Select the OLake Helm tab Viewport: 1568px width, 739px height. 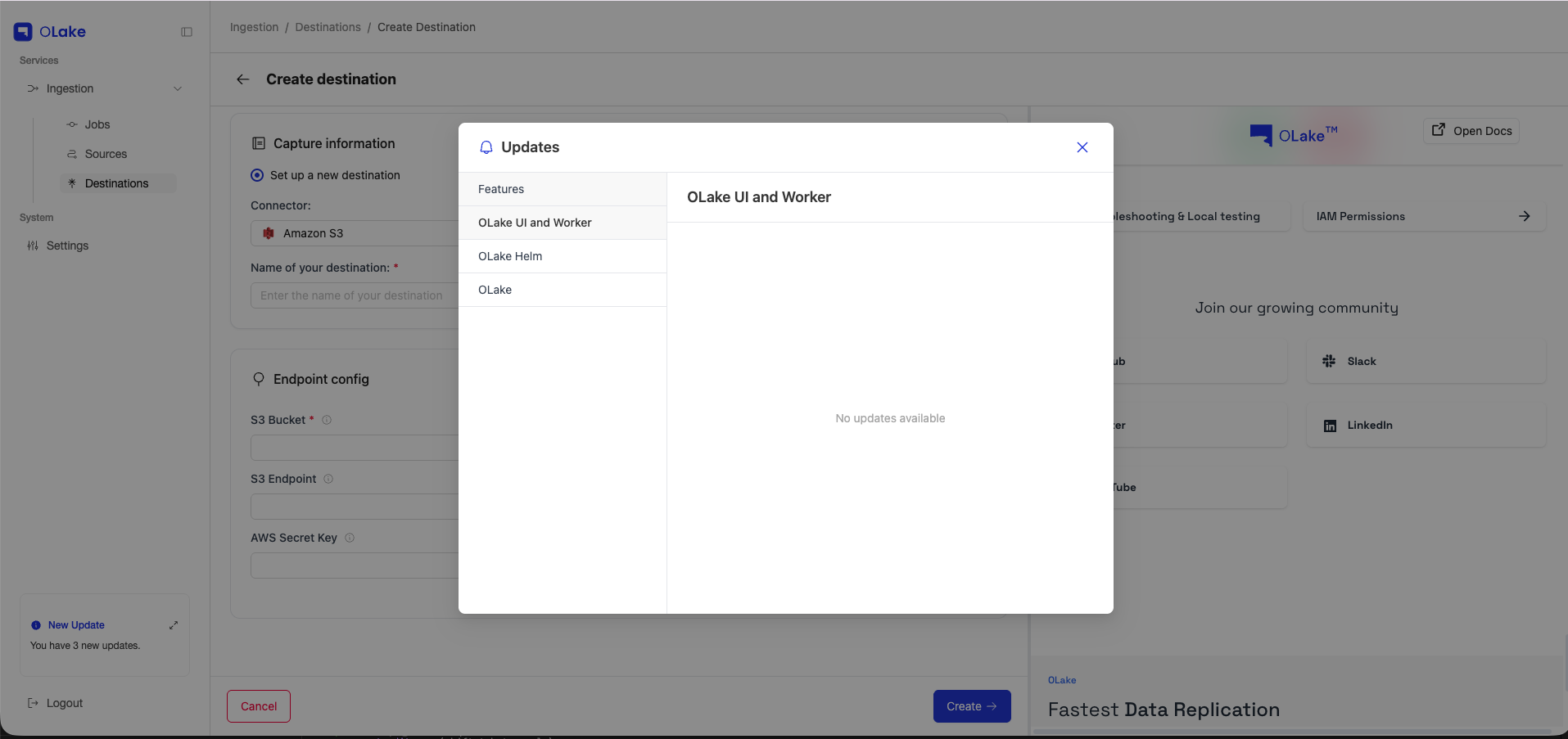[563, 256]
